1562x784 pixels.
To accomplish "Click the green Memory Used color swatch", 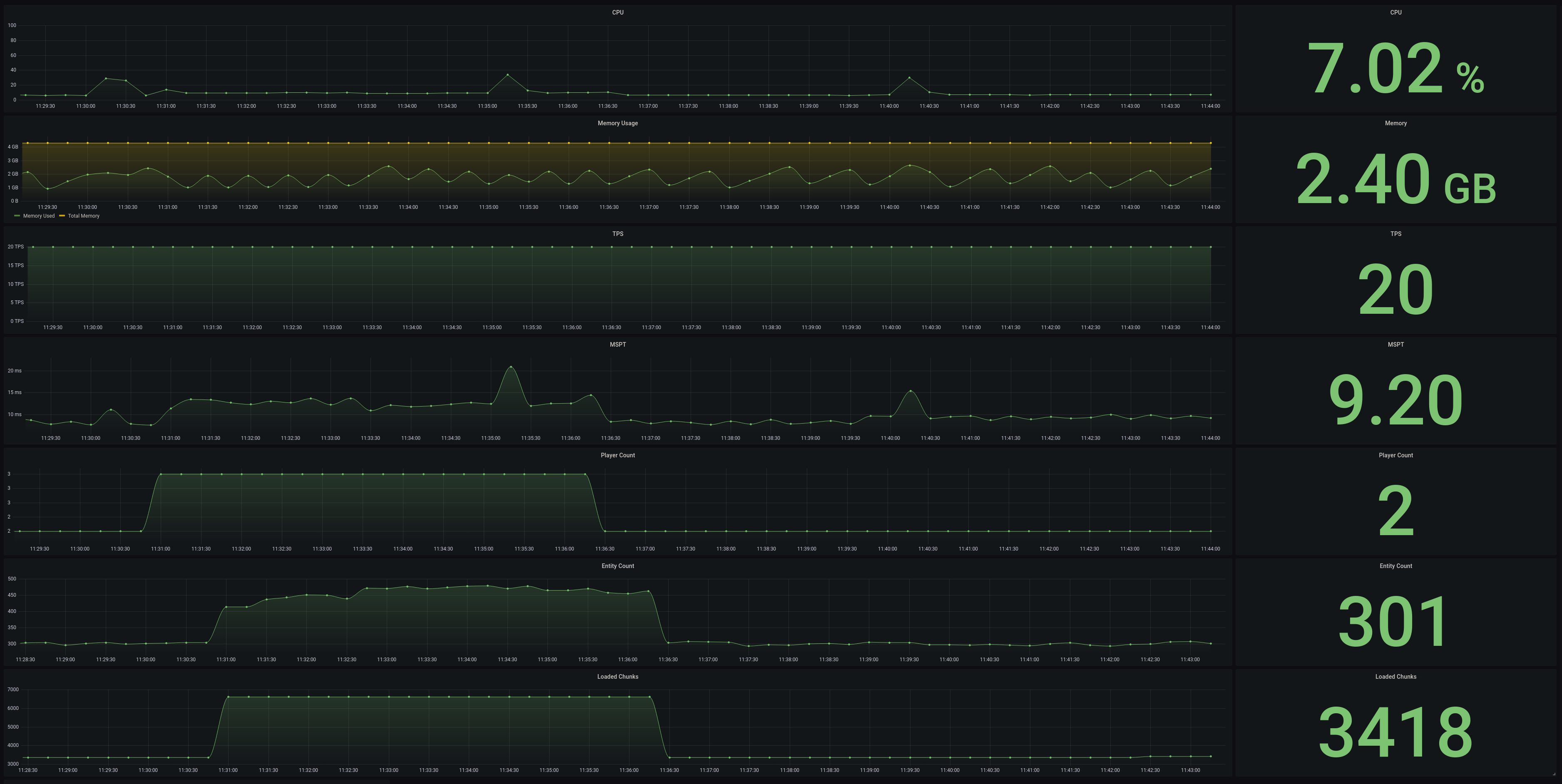I will [x=17, y=216].
